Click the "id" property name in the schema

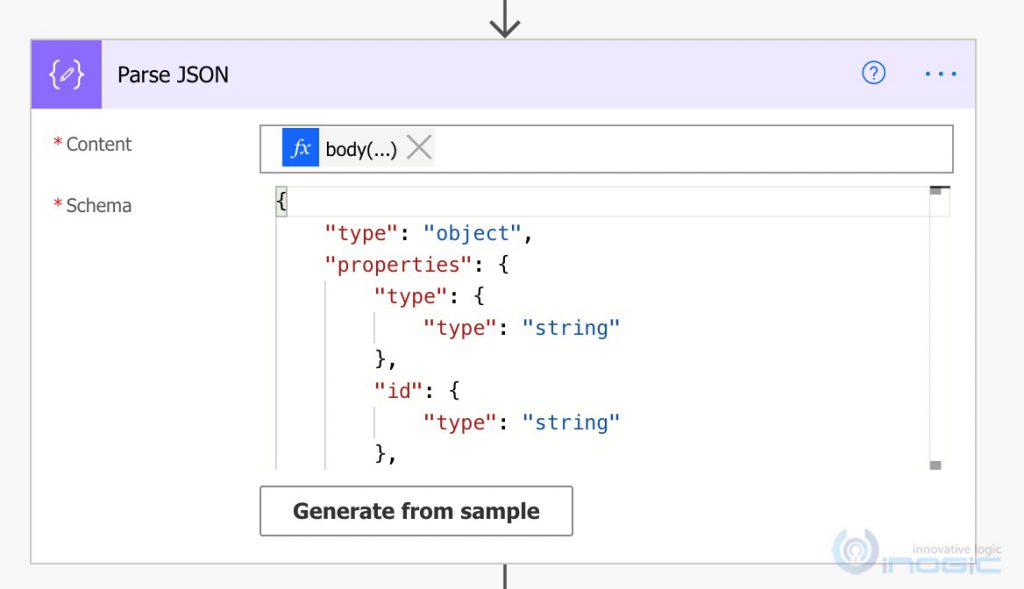click(x=397, y=390)
